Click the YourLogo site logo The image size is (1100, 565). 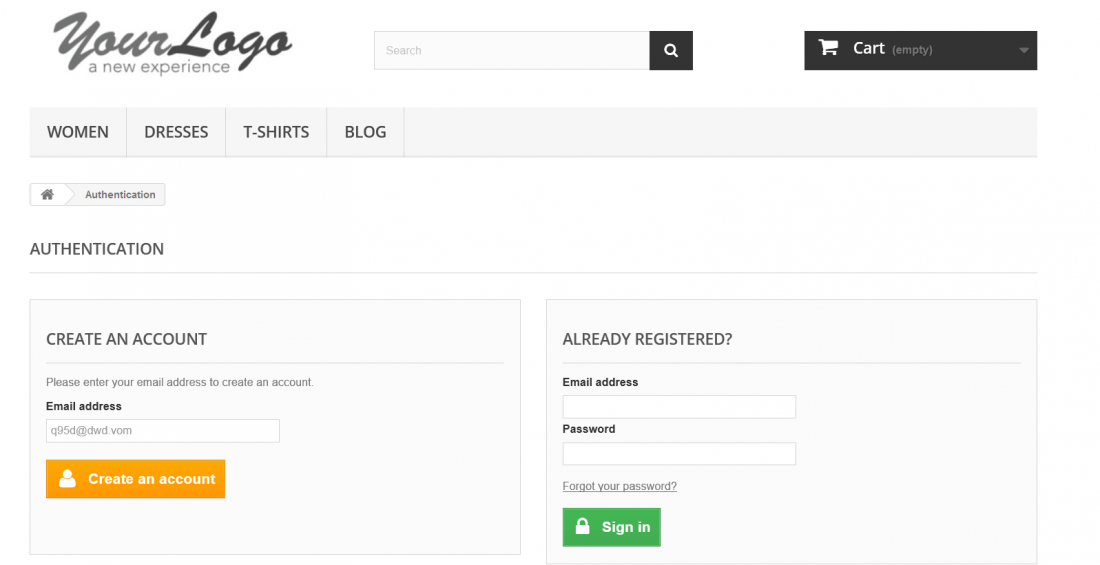pos(172,44)
